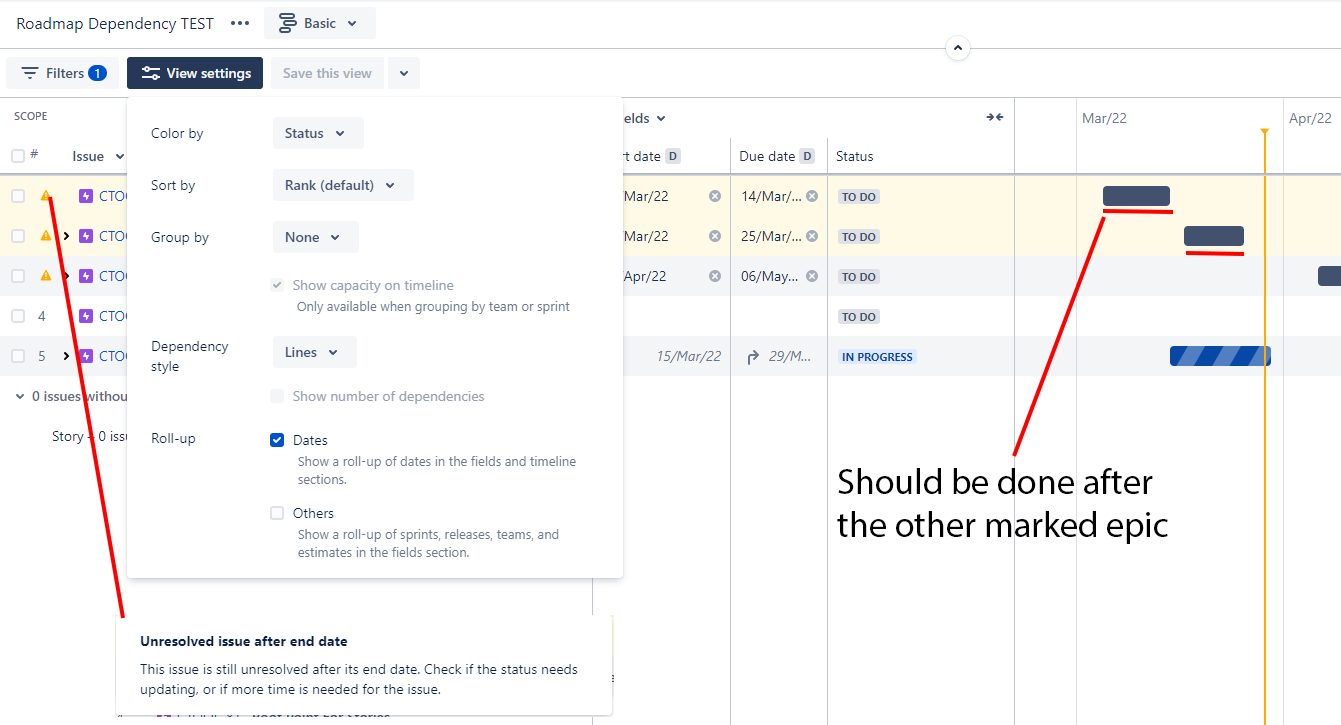Click the View settings button
The width and height of the screenshot is (1341, 725).
(x=194, y=72)
